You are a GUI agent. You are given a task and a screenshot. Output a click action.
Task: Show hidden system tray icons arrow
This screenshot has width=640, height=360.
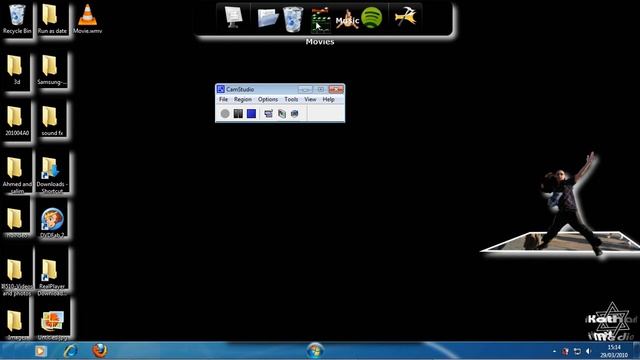(554, 351)
